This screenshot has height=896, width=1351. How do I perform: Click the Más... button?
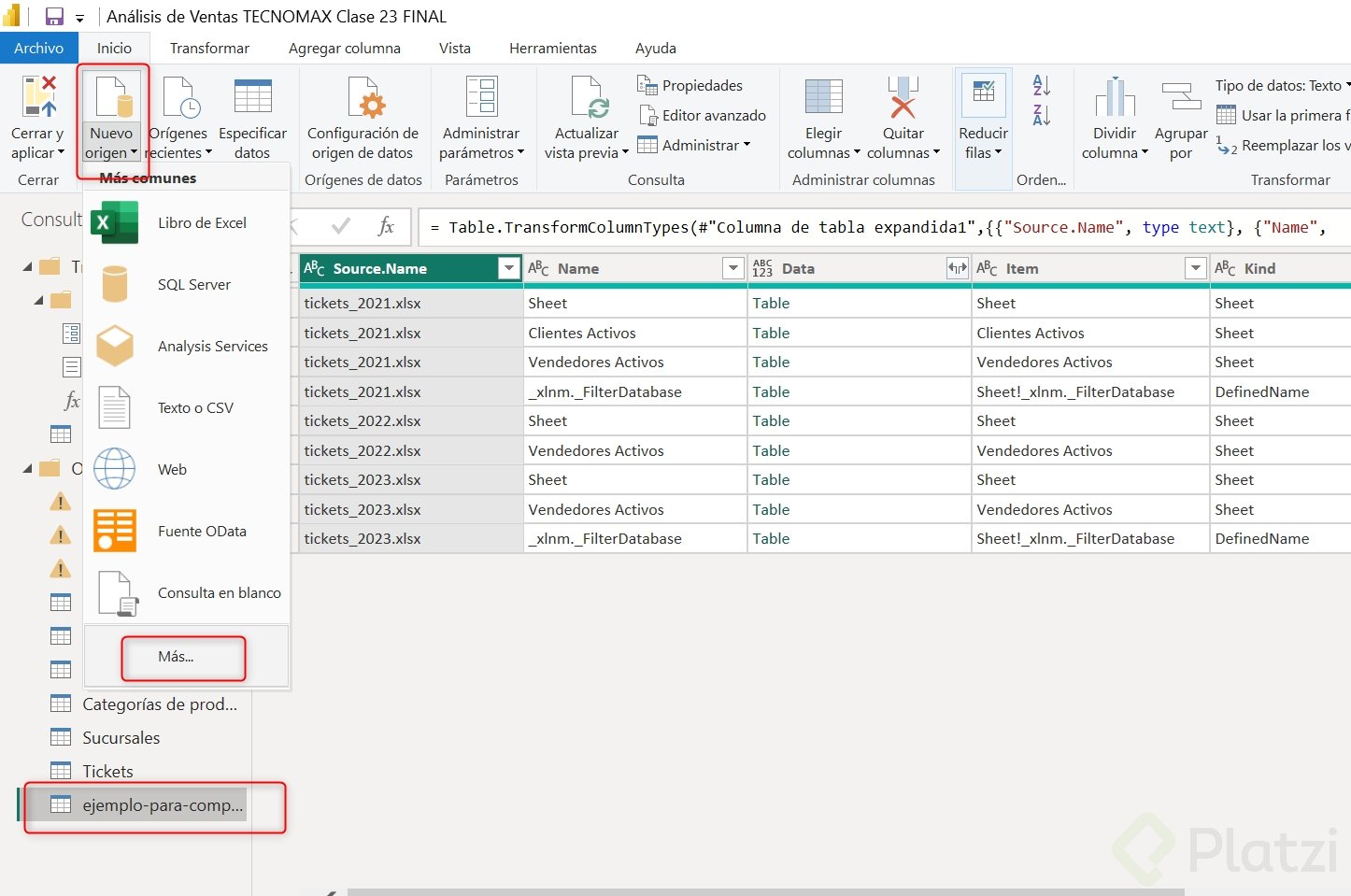pos(177,657)
